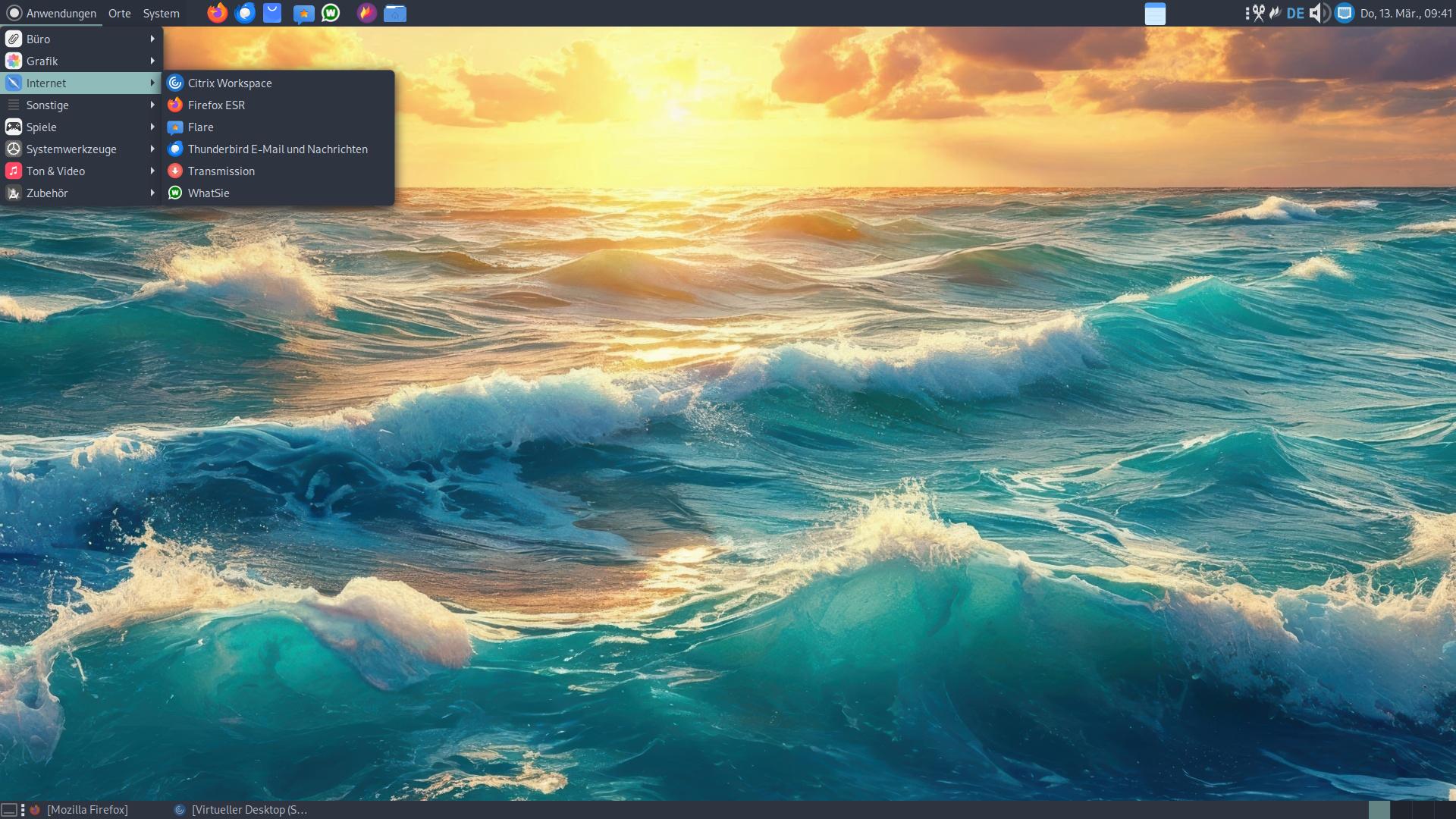The width and height of the screenshot is (1456, 819).
Task: Open WhatSie from the top panel
Action: (331, 13)
